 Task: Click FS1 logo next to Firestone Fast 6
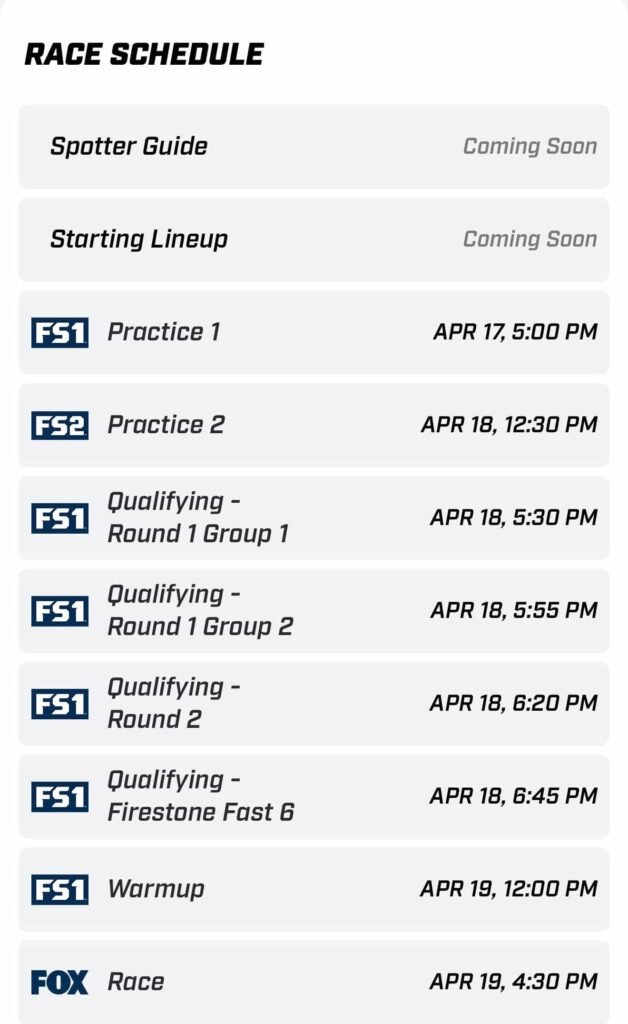coord(59,797)
